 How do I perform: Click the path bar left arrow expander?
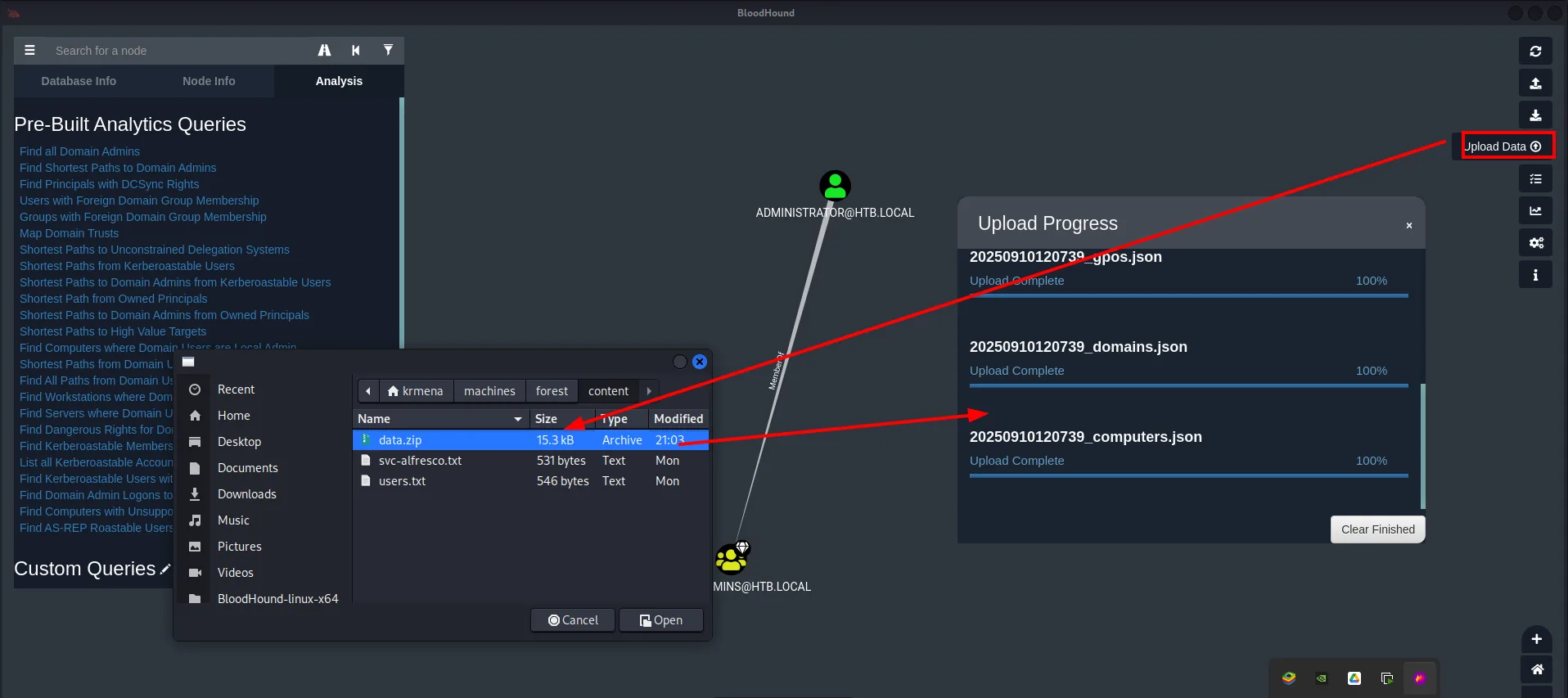click(368, 391)
